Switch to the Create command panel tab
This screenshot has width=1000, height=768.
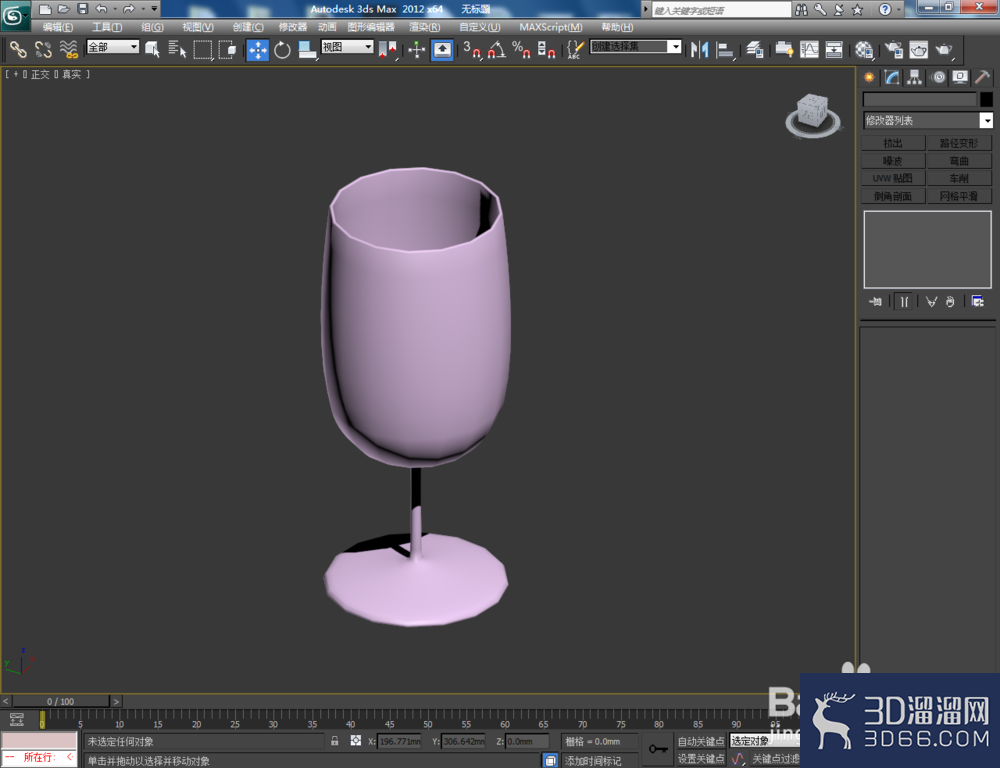869,78
